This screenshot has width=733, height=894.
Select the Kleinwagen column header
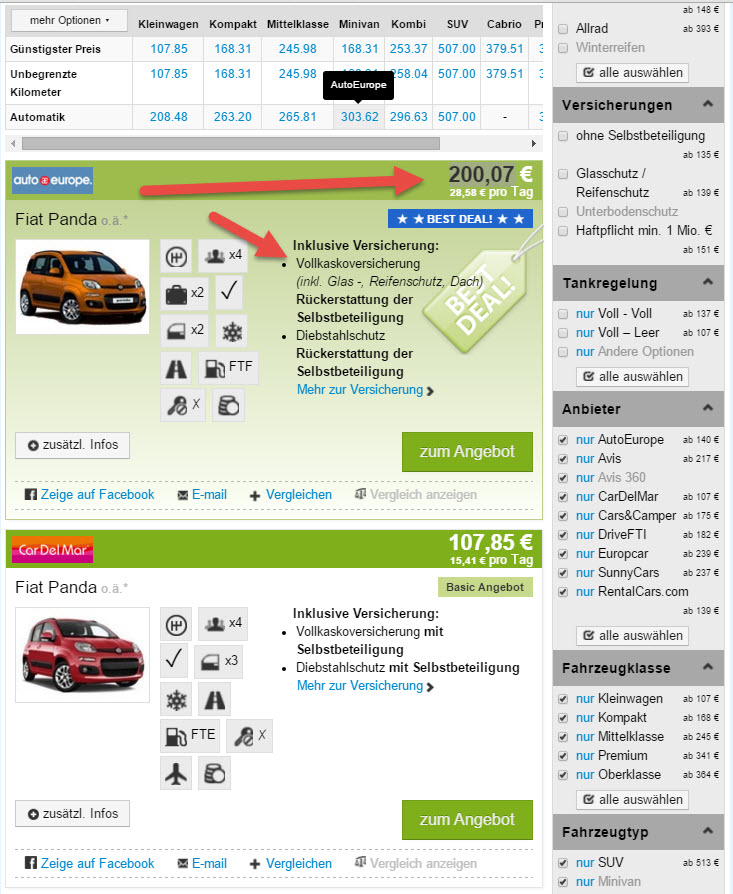click(168, 24)
